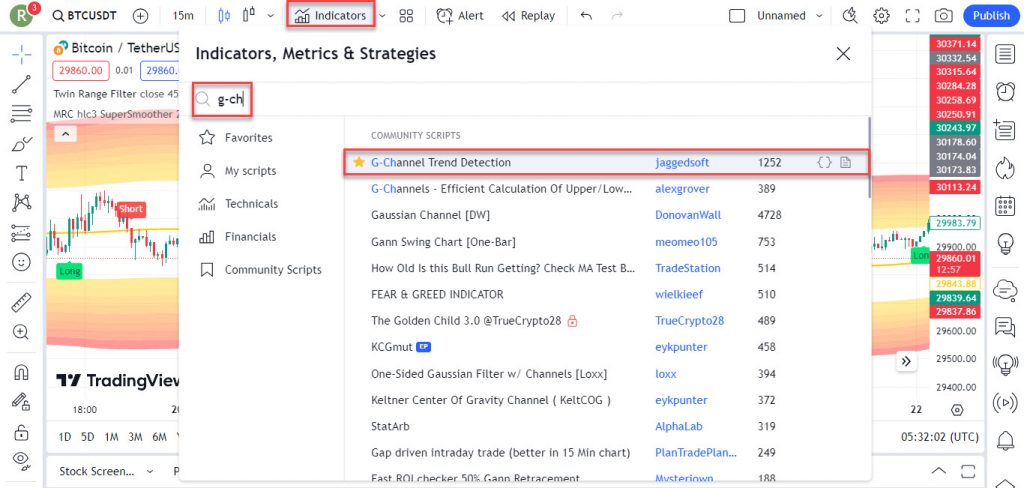Open the user profile avatar R
The height and width of the screenshot is (488, 1024).
pos(22,16)
